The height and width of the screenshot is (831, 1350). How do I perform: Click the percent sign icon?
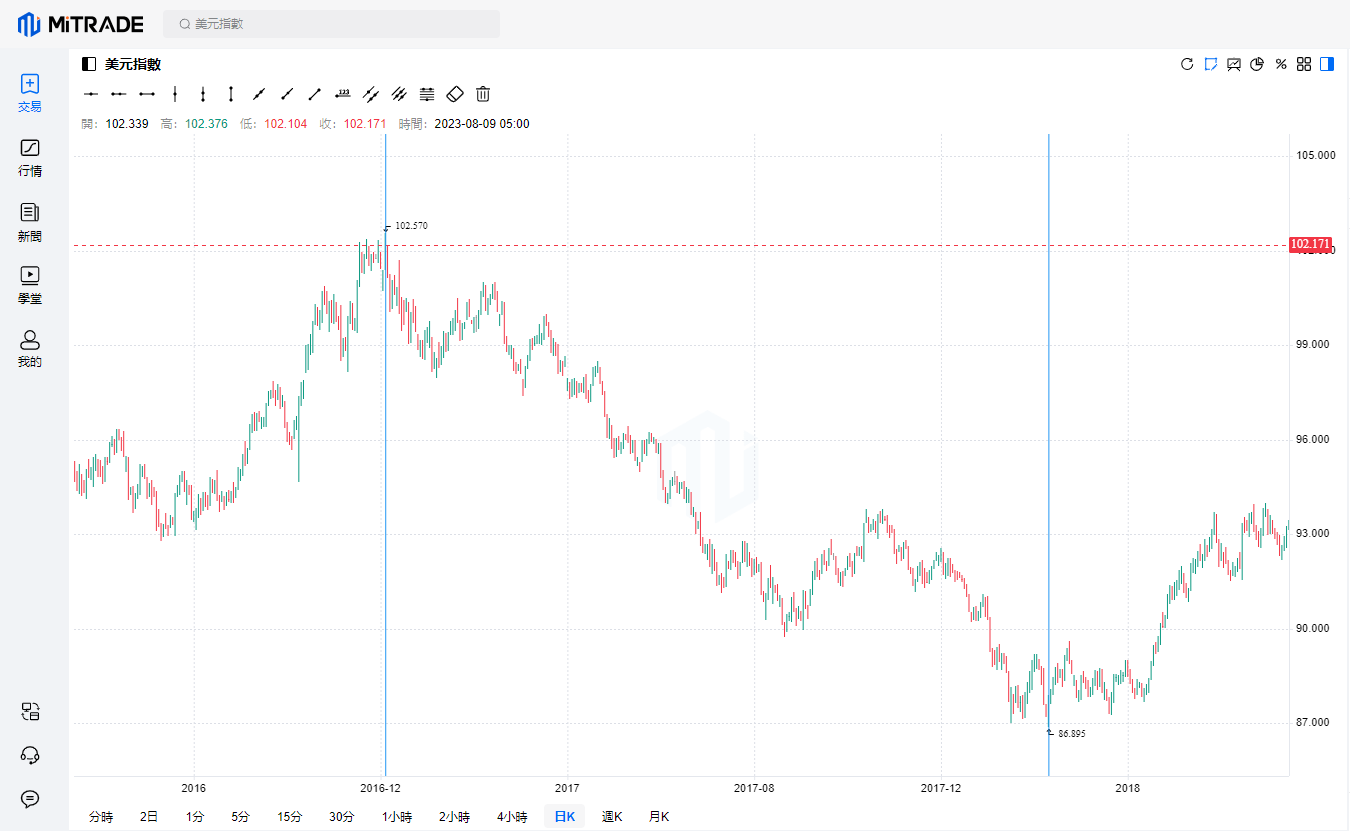[x=1281, y=64]
